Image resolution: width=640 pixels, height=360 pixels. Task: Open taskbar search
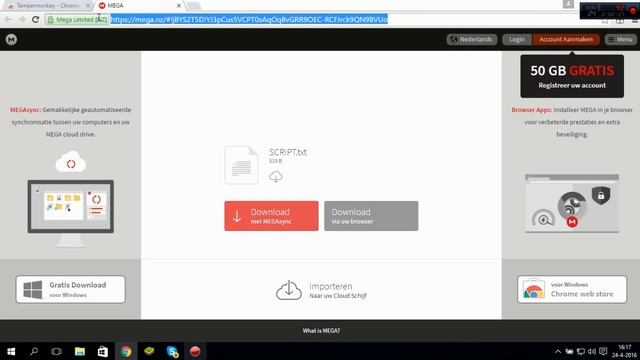(x=34, y=351)
